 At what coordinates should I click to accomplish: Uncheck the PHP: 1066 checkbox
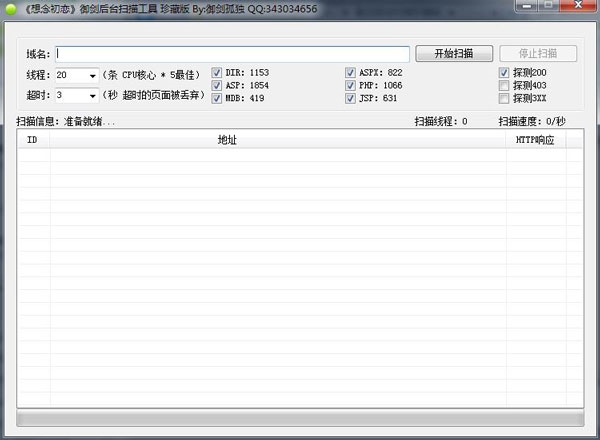pyautogui.click(x=350, y=85)
